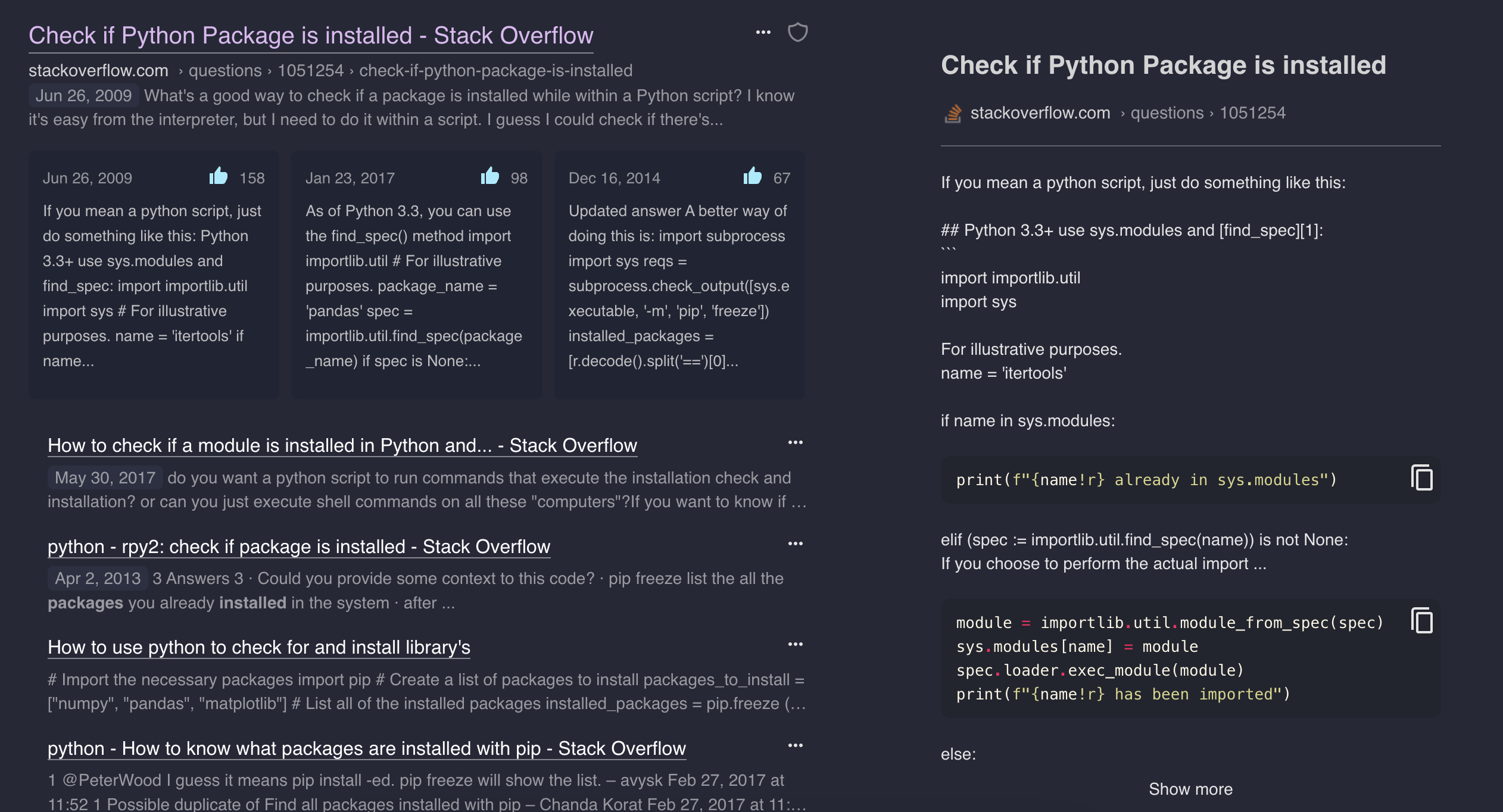1503x812 pixels.
Task: Open 'Check if Python Package is installed' title link
Action: coord(311,36)
